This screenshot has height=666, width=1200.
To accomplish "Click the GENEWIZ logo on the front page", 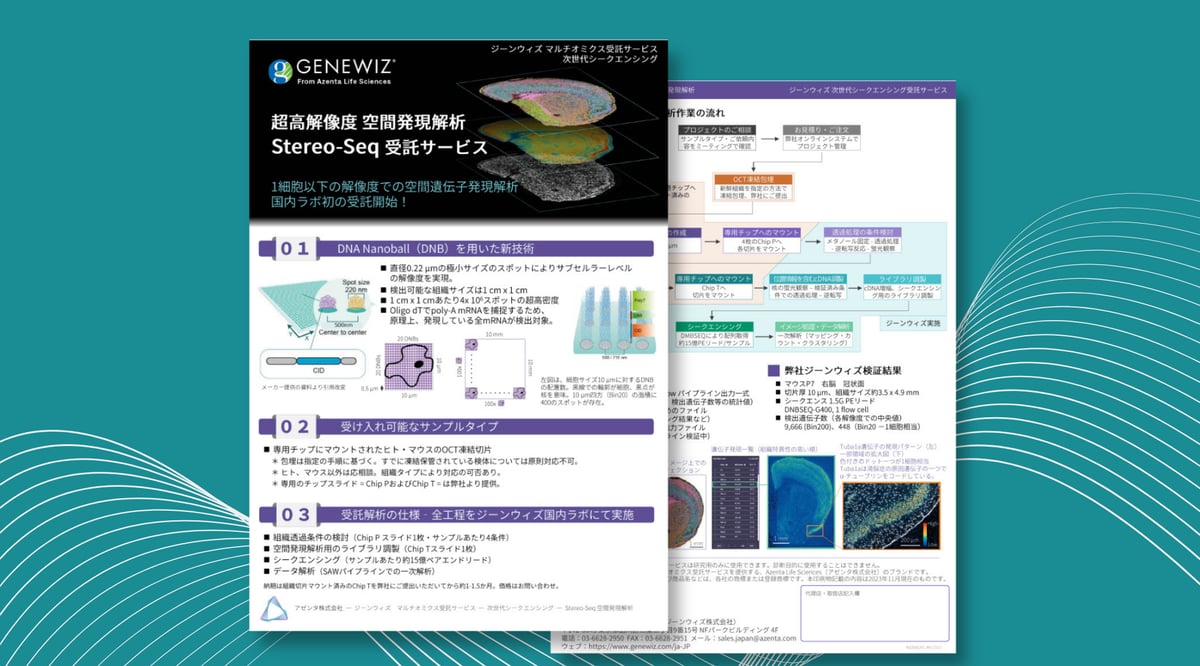I will (x=332, y=71).
